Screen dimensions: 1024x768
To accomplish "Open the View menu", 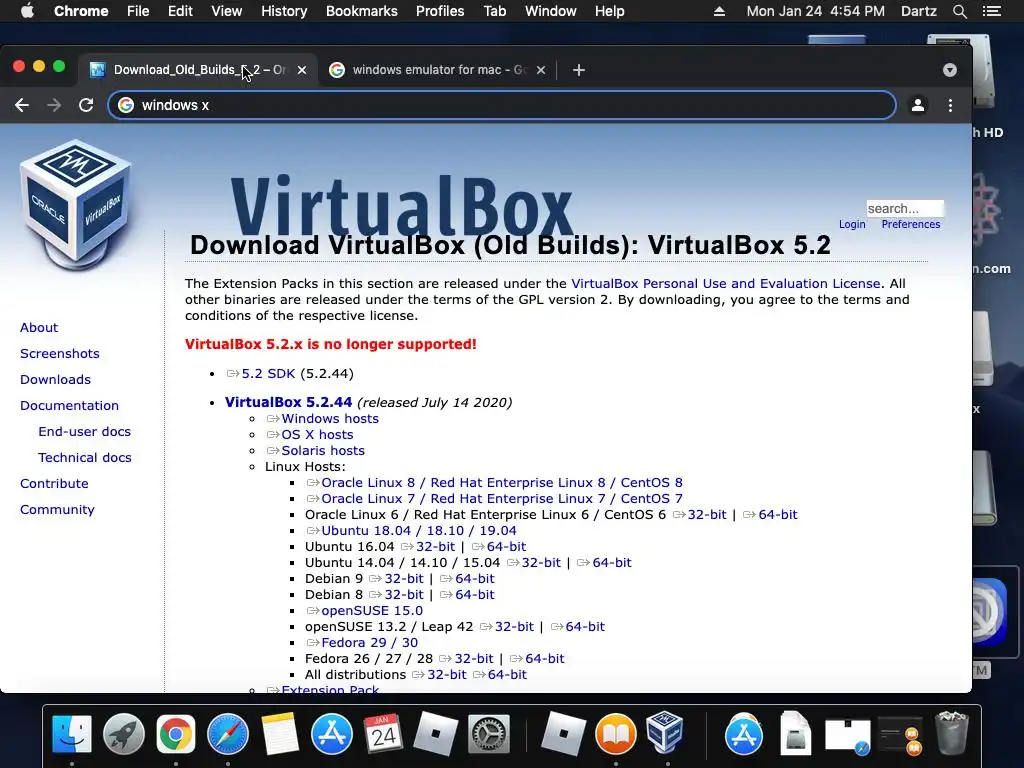I will coord(227,11).
